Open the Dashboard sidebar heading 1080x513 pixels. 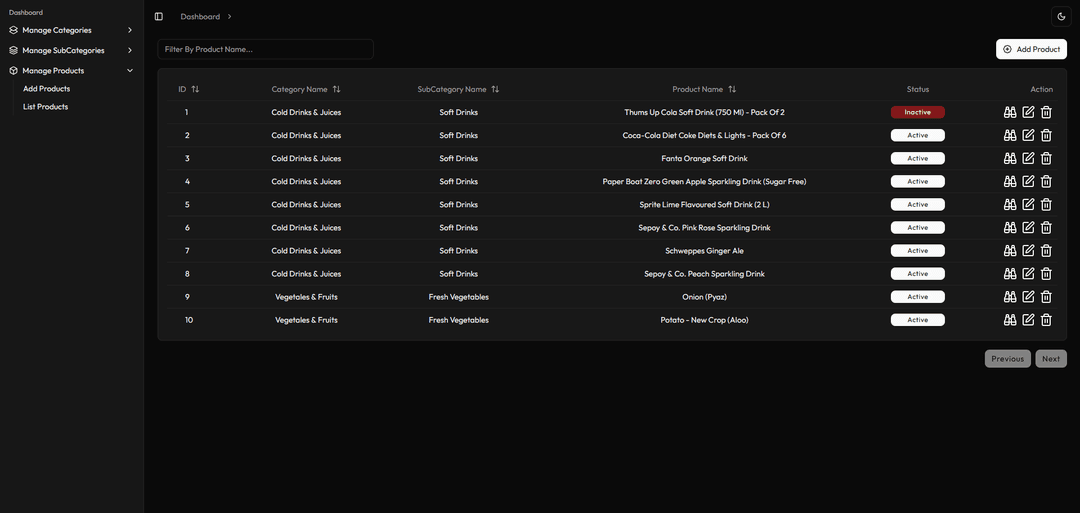[25, 12]
